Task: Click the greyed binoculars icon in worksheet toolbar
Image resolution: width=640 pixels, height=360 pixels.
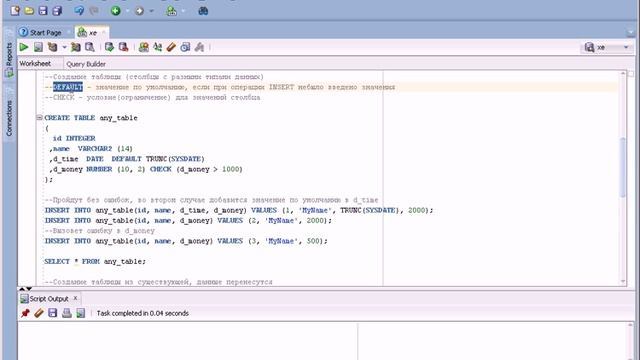Action: click(x=199, y=47)
